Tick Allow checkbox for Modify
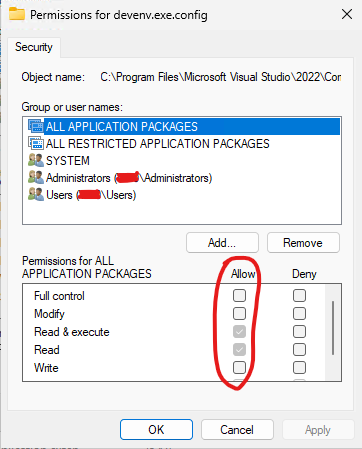 click(x=239, y=313)
